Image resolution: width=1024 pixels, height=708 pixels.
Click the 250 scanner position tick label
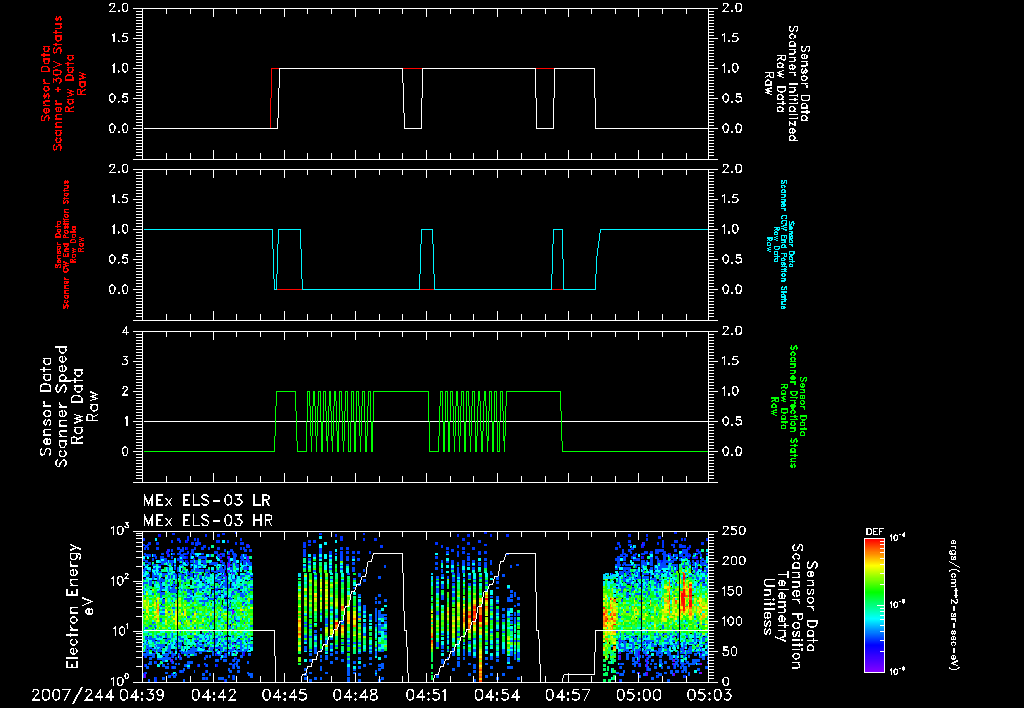coord(735,531)
